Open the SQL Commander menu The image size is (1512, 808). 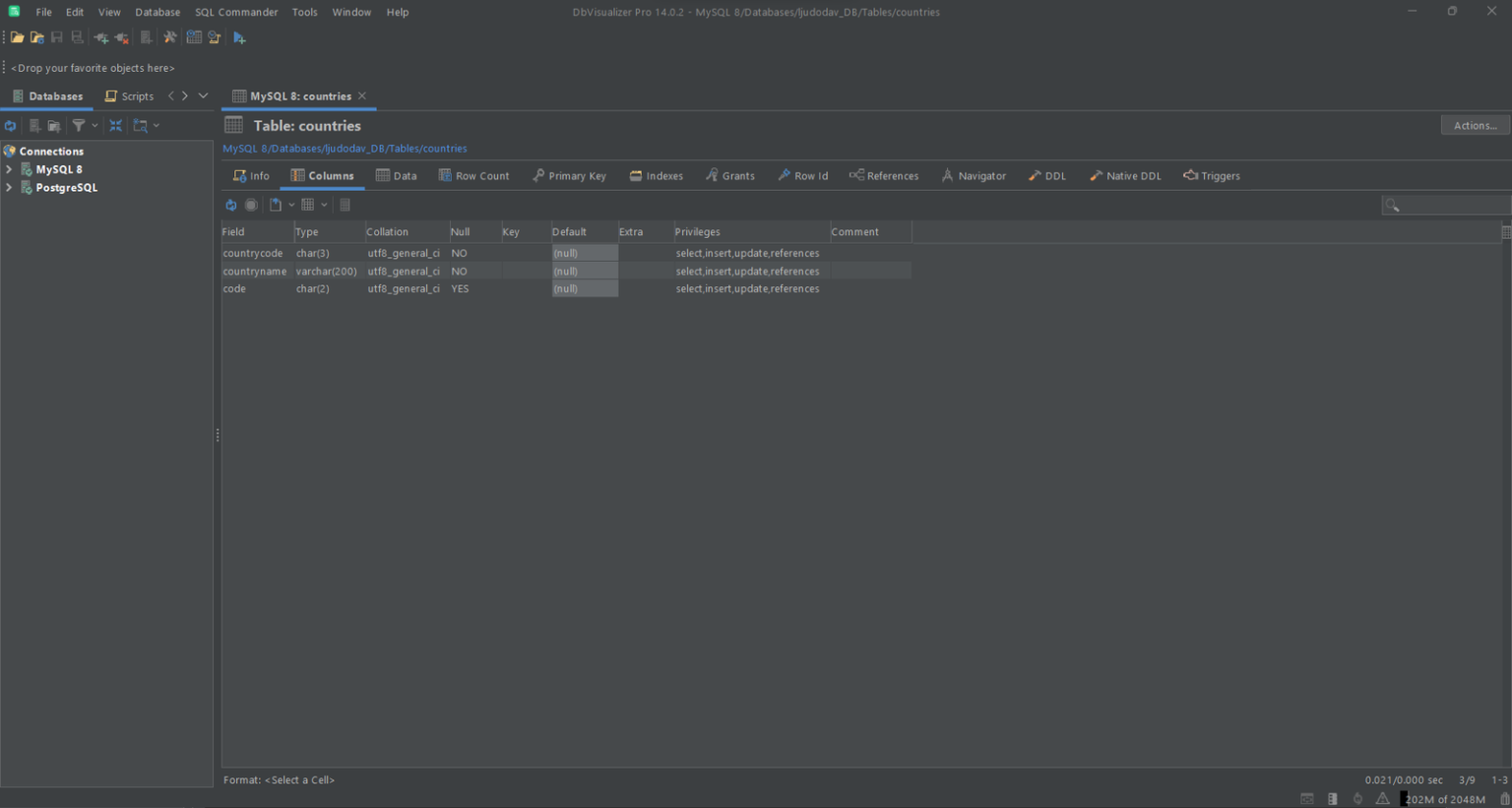[x=236, y=12]
